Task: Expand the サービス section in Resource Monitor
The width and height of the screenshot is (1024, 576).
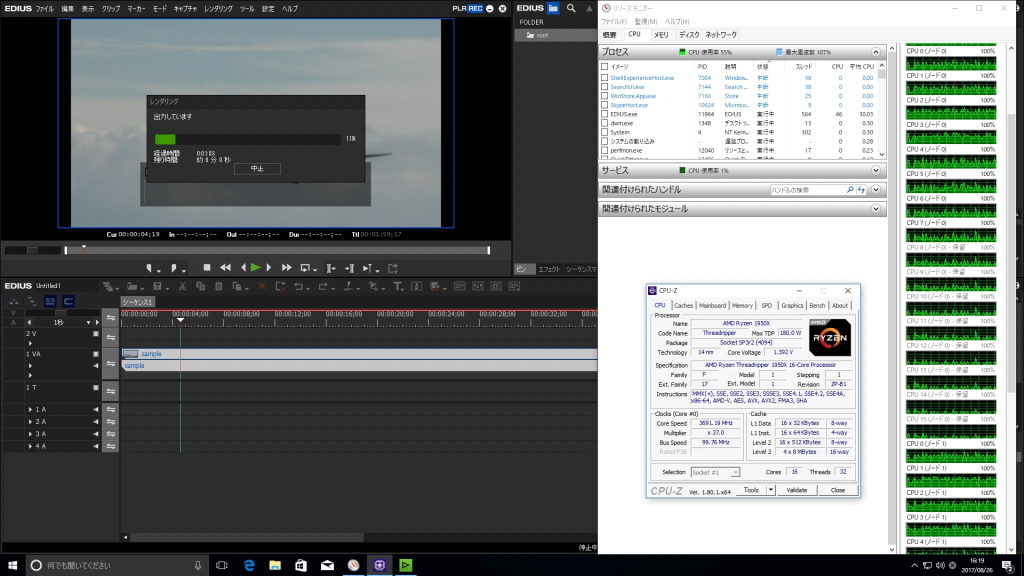Action: point(876,171)
